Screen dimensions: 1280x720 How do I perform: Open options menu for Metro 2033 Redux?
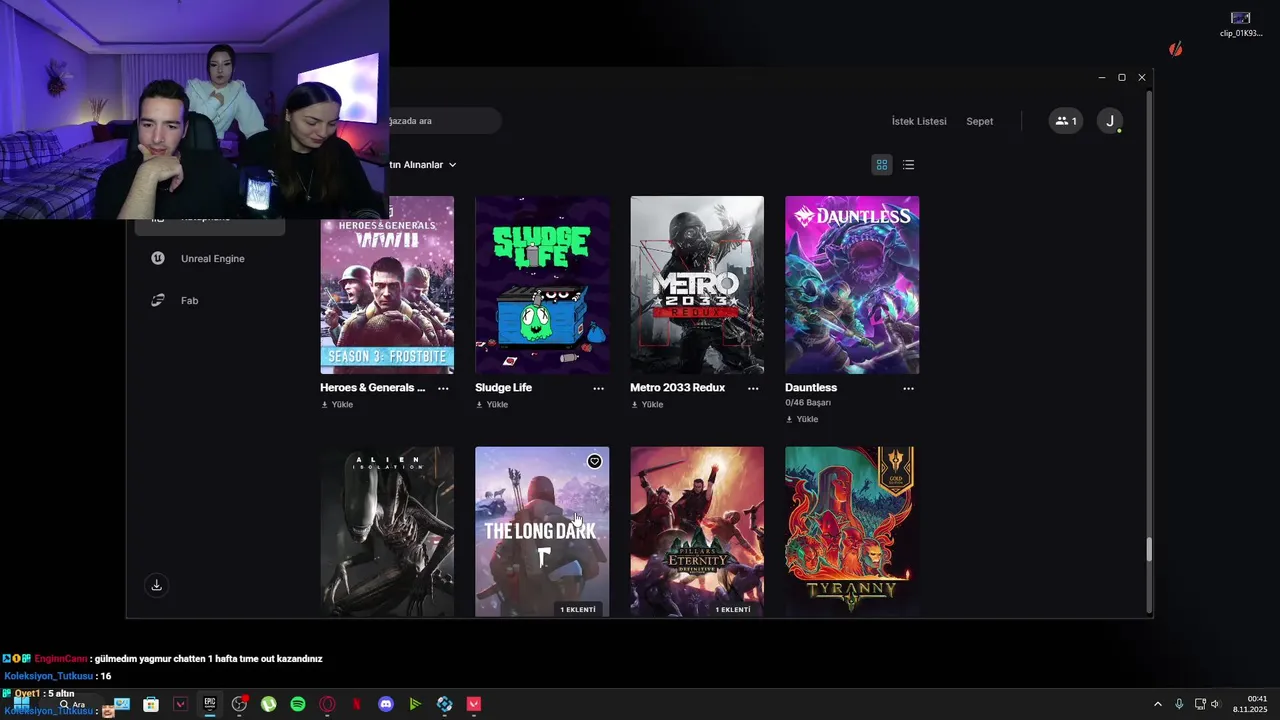[753, 388]
